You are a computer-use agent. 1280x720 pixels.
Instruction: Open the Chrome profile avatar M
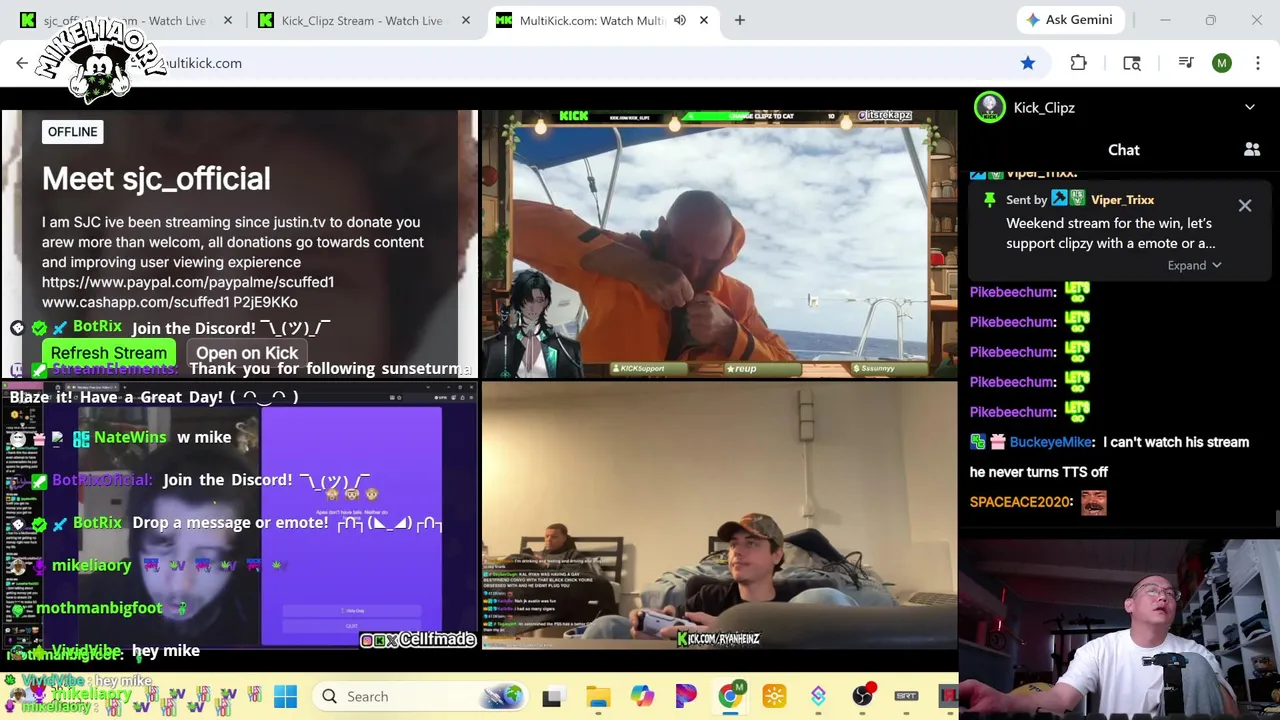coord(1222,63)
